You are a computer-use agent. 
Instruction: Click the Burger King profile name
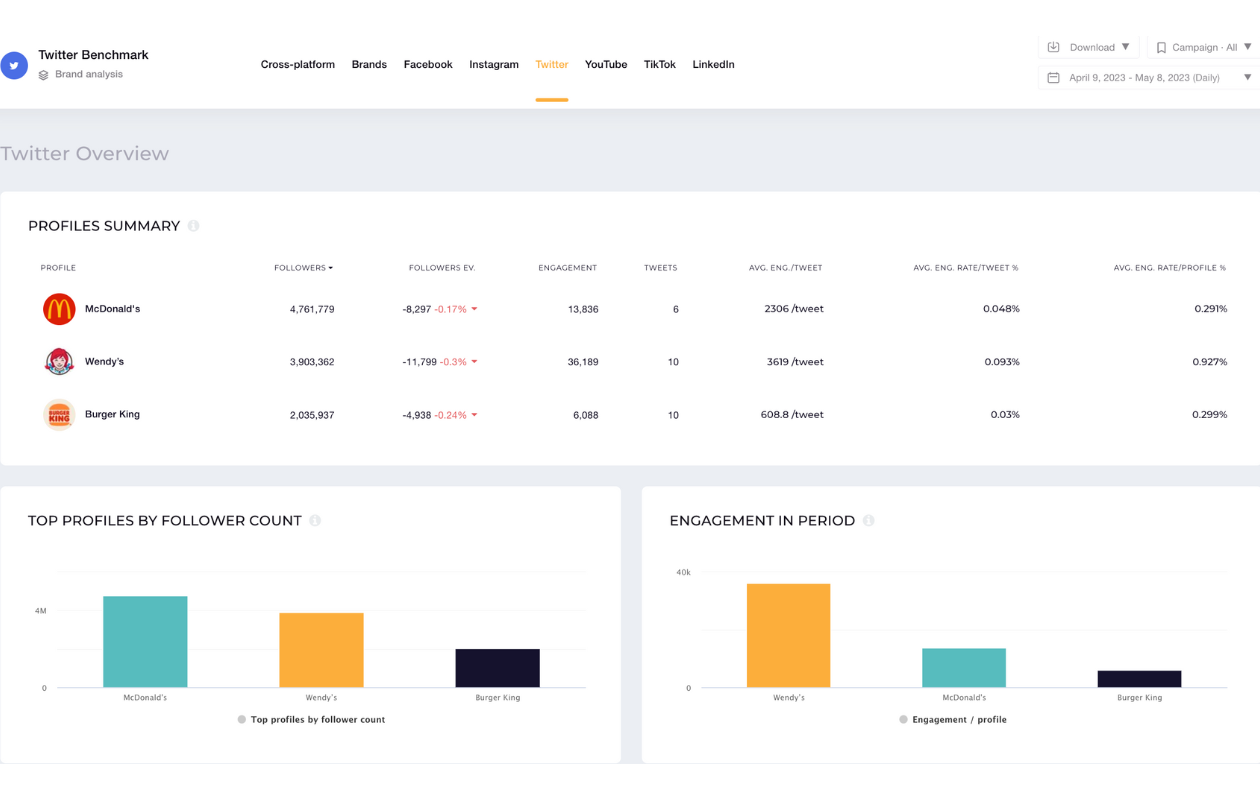(x=112, y=414)
